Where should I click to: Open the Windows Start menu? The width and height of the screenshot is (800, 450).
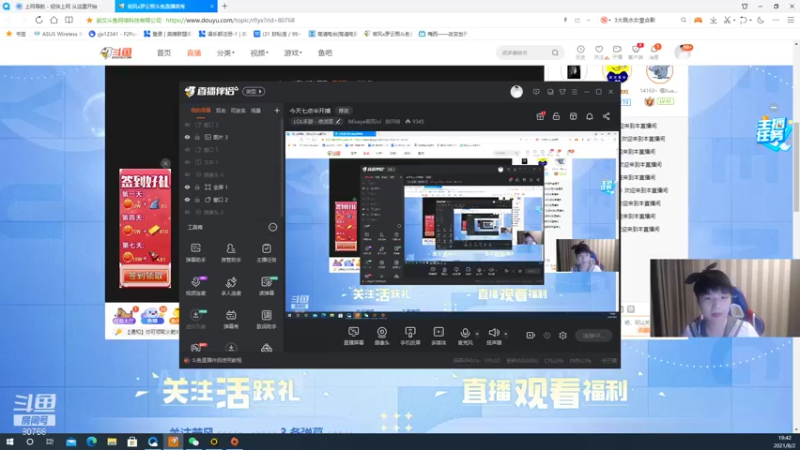pos(10,442)
